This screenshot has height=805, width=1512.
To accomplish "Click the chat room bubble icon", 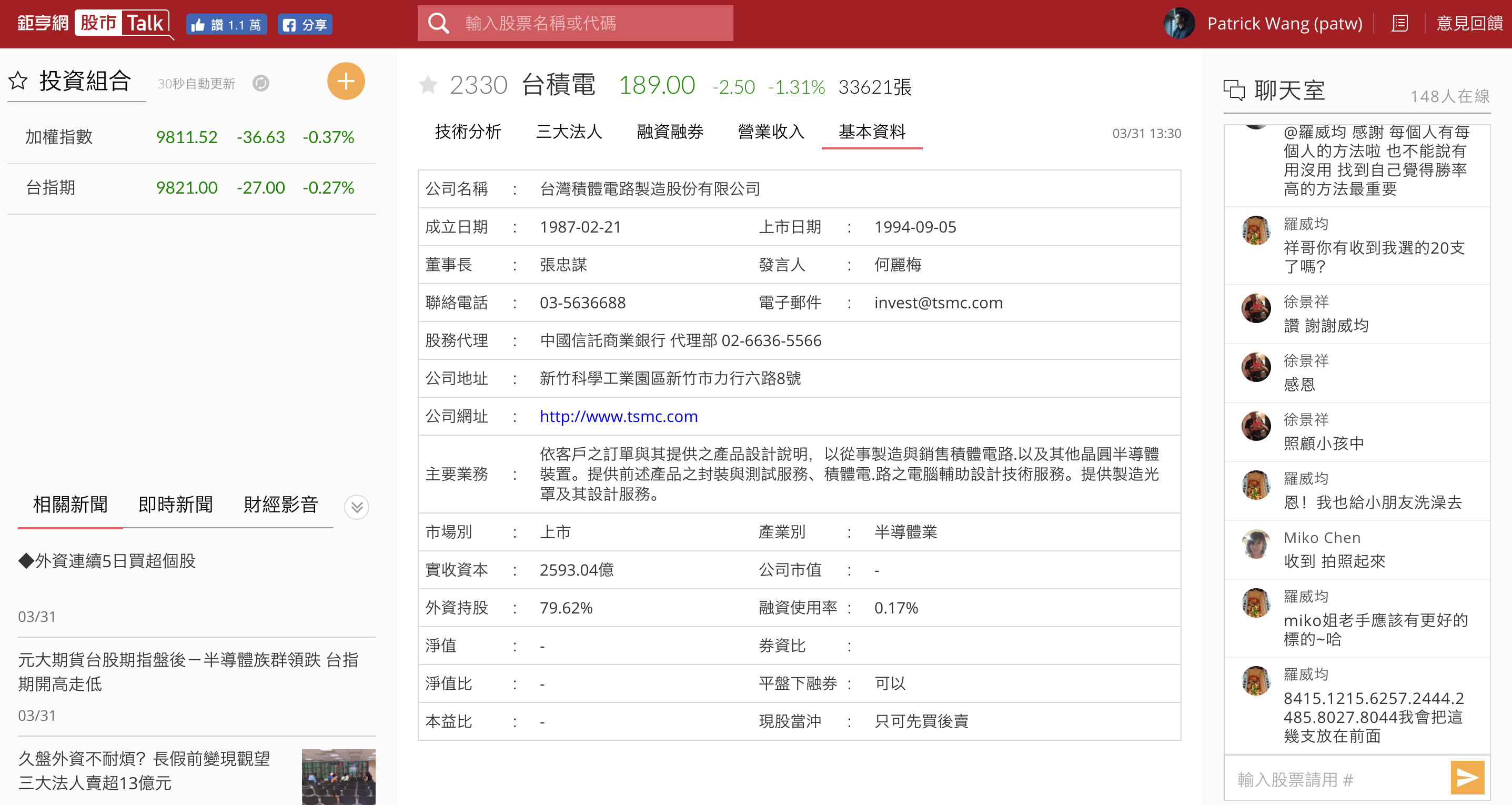I will [1234, 90].
